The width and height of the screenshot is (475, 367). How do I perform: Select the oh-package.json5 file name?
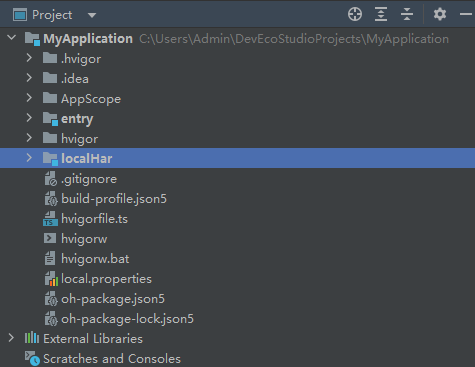click(113, 299)
